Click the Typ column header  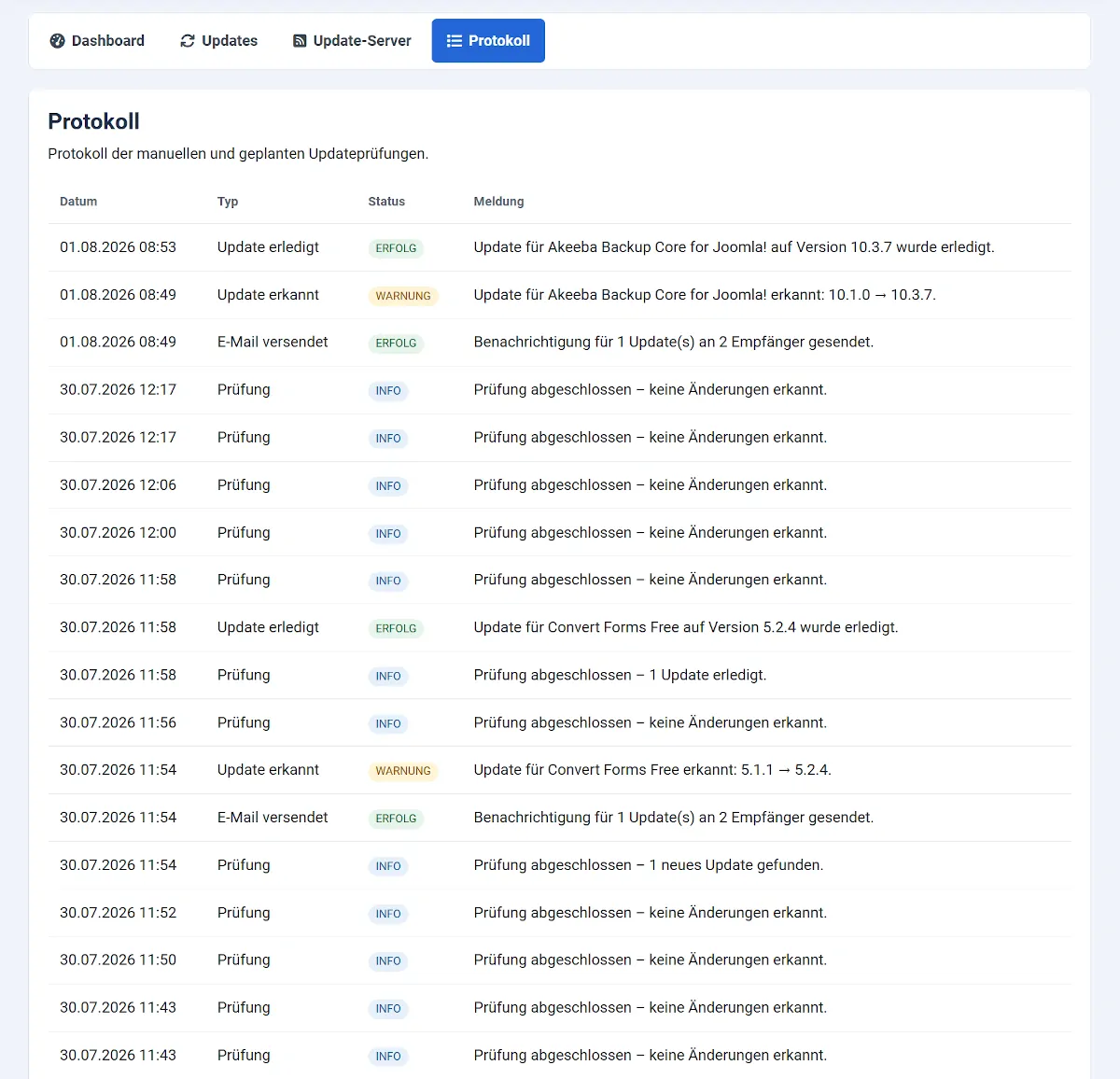coord(228,202)
